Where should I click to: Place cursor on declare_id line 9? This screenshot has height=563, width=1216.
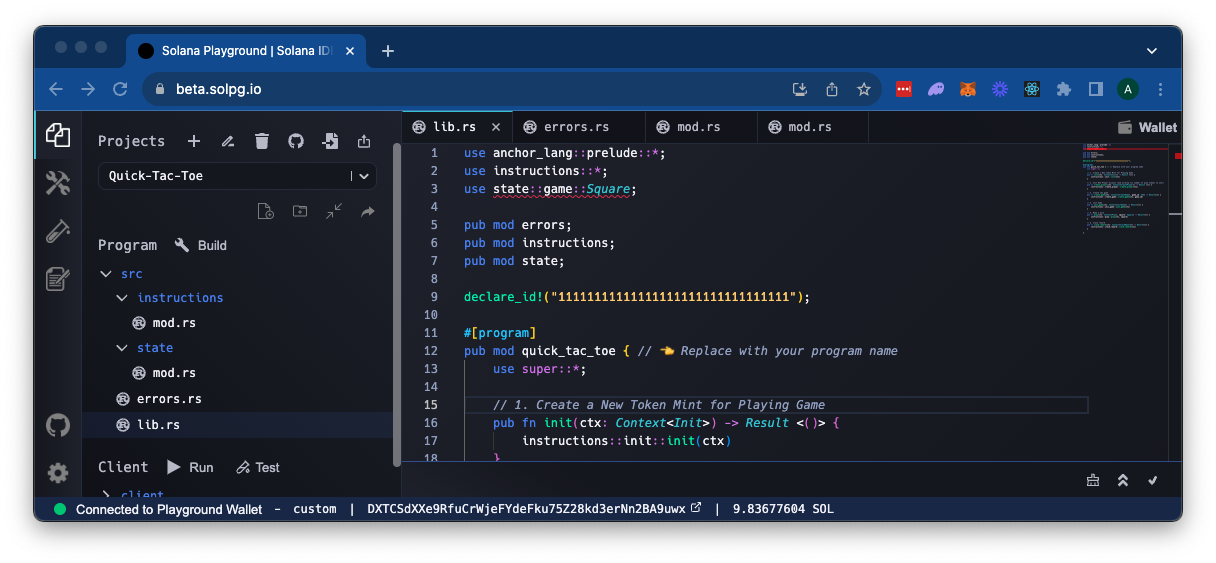click(x=636, y=297)
